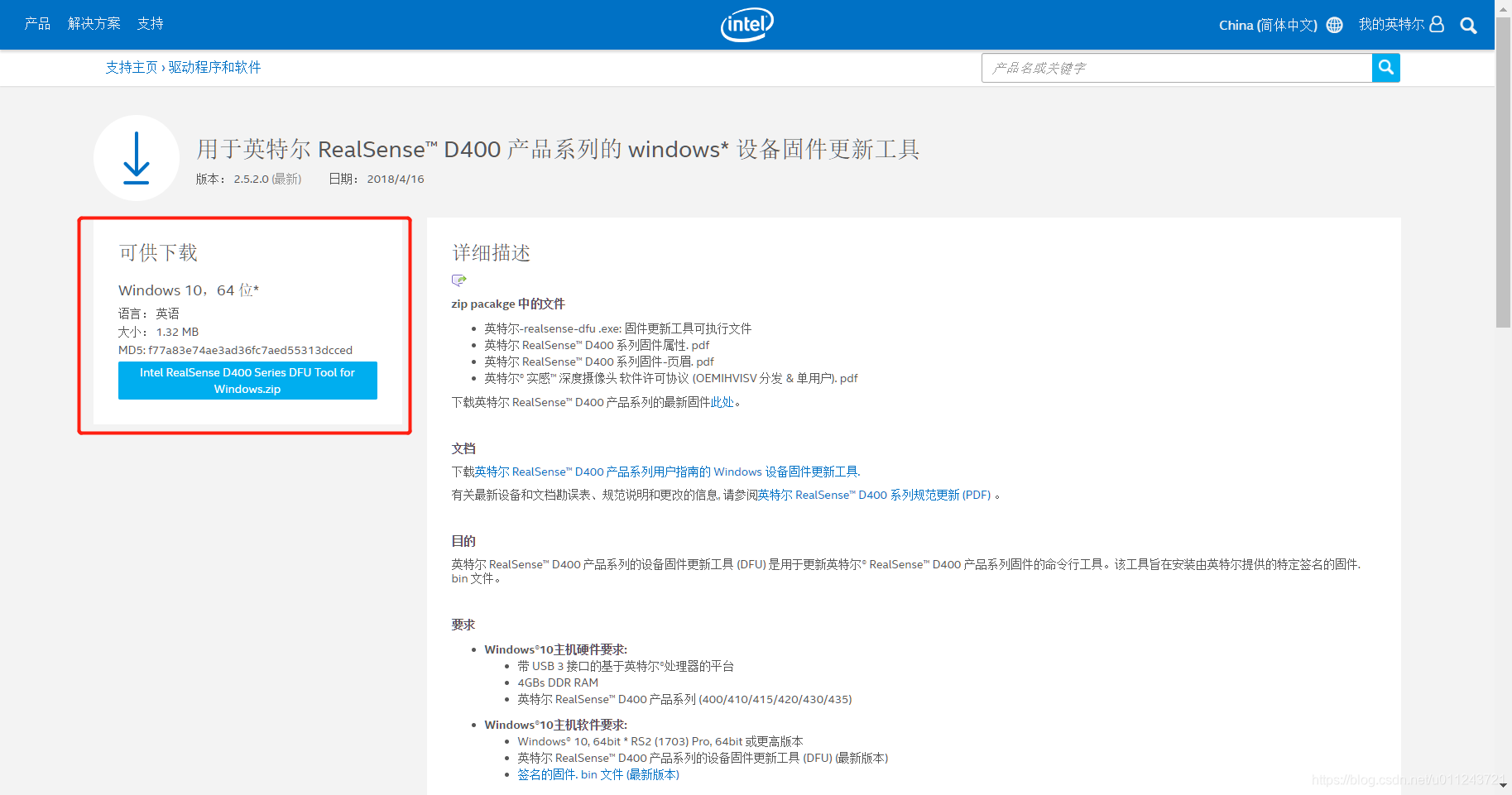Screen dimensions: 1512x795
Task: Click the Intel logo in header
Action: [746, 25]
